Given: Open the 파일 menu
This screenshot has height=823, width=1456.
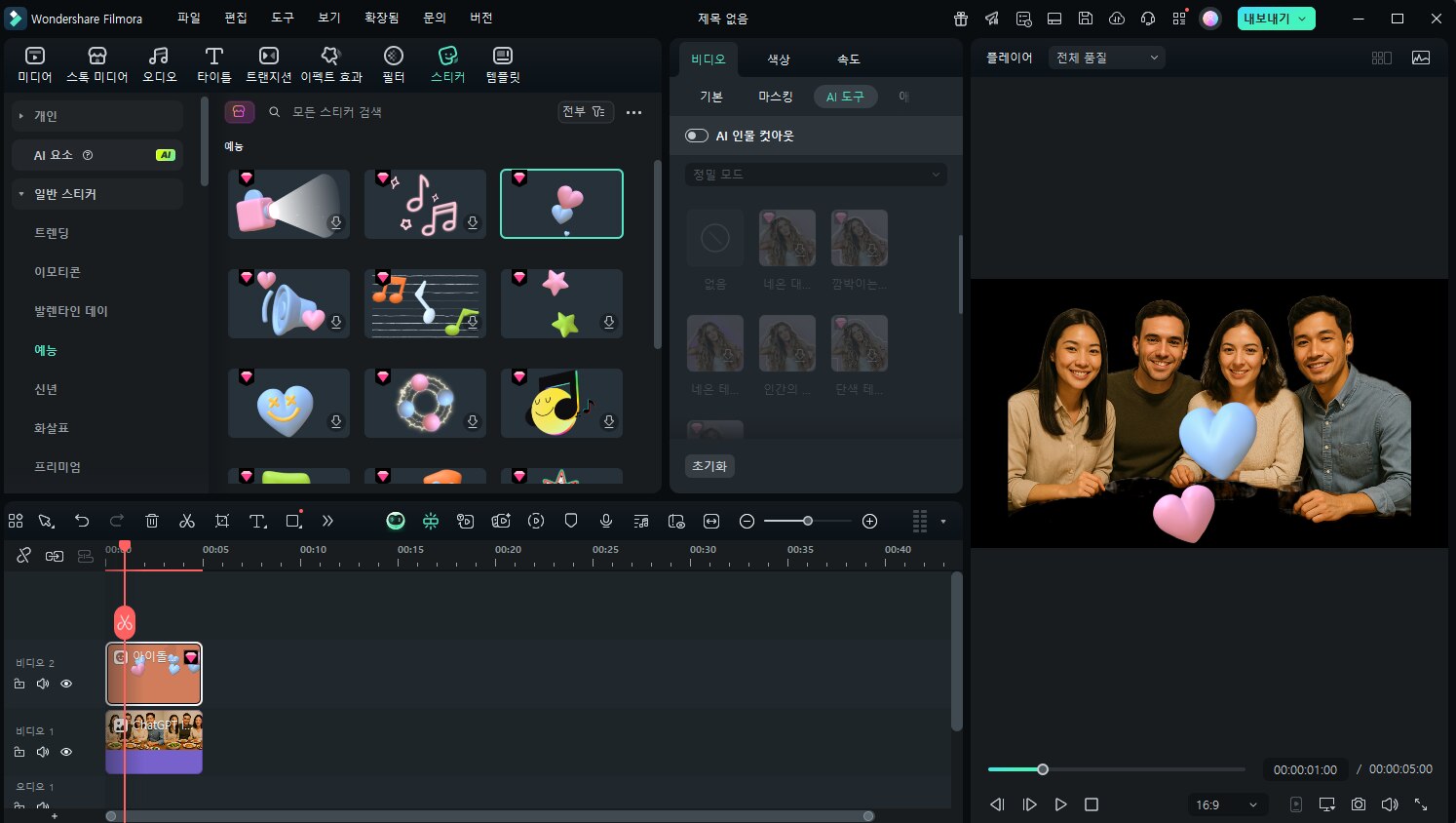Looking at the screenshot, I should click(188, 19).
